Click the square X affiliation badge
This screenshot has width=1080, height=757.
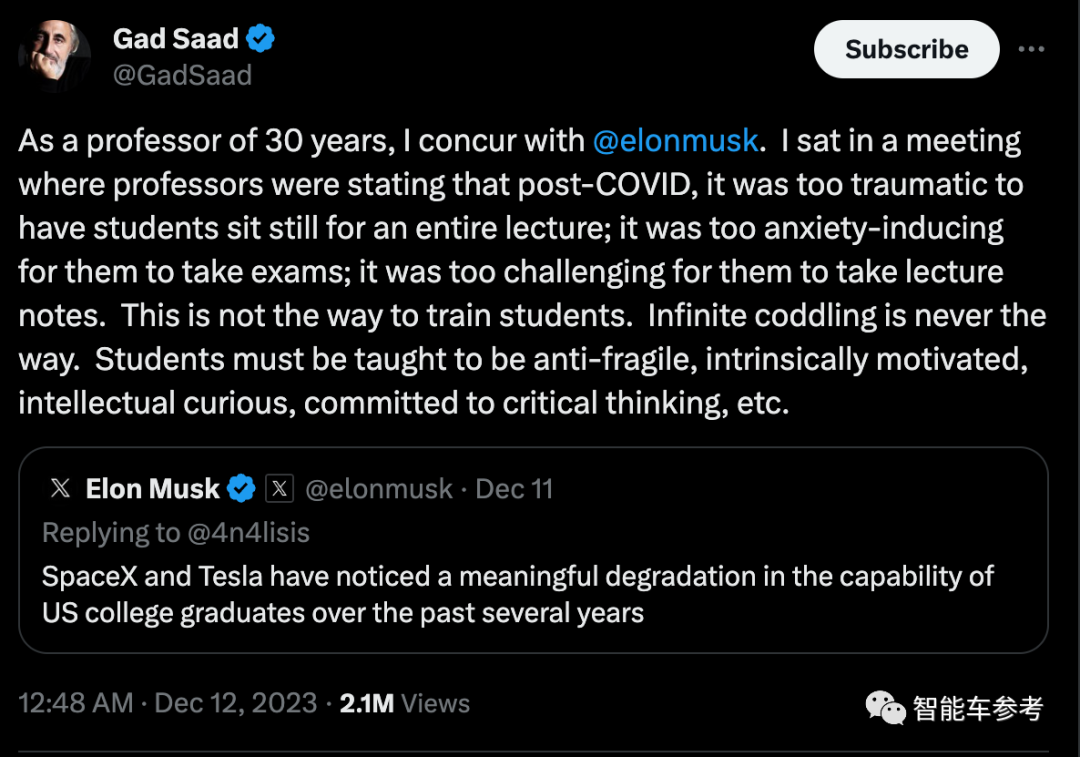pos(280,488)
